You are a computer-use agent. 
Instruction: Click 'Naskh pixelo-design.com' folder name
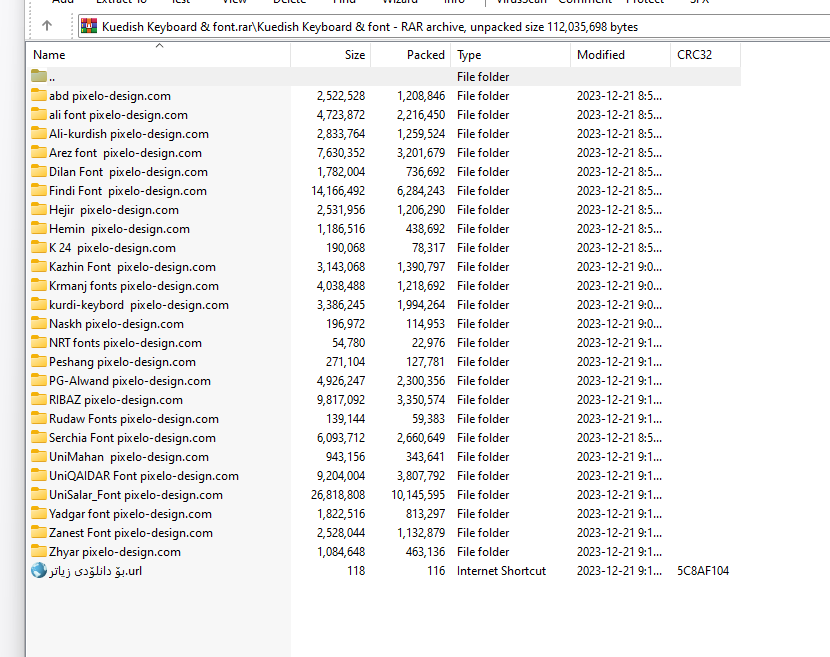[116, 324]
